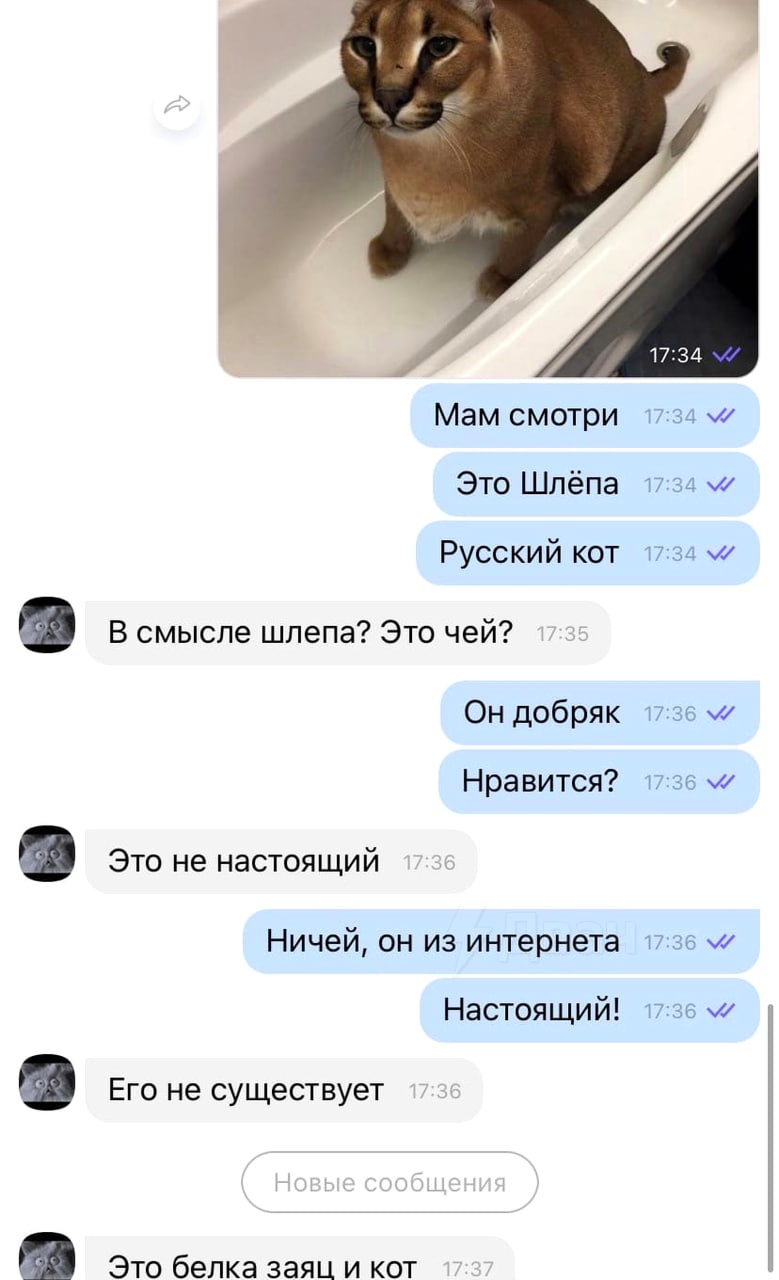
Task: Select the 'Русский кот' message bubble
Action: tap(588, 553)
